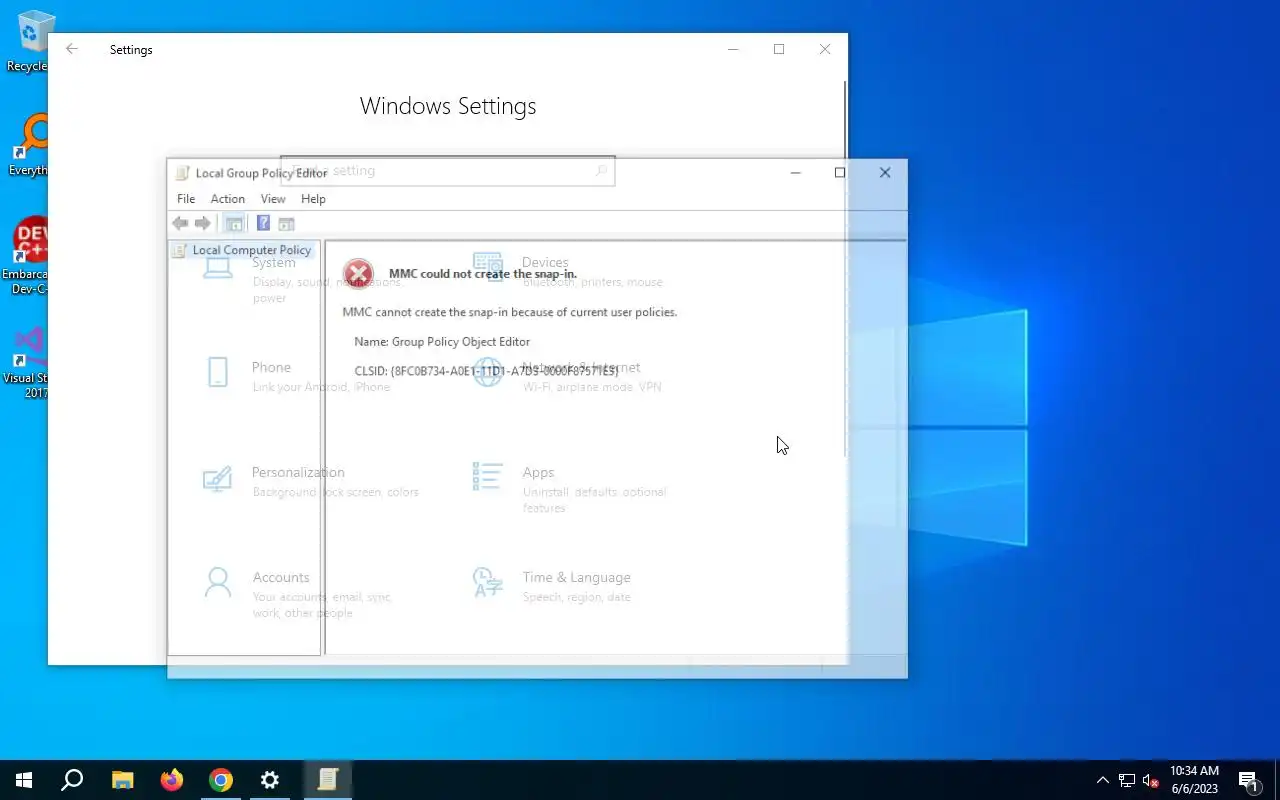Click the Back arrow in Group Policy toolbar
The height and width of the screenshot is (800, 1280).
(180, 223)
